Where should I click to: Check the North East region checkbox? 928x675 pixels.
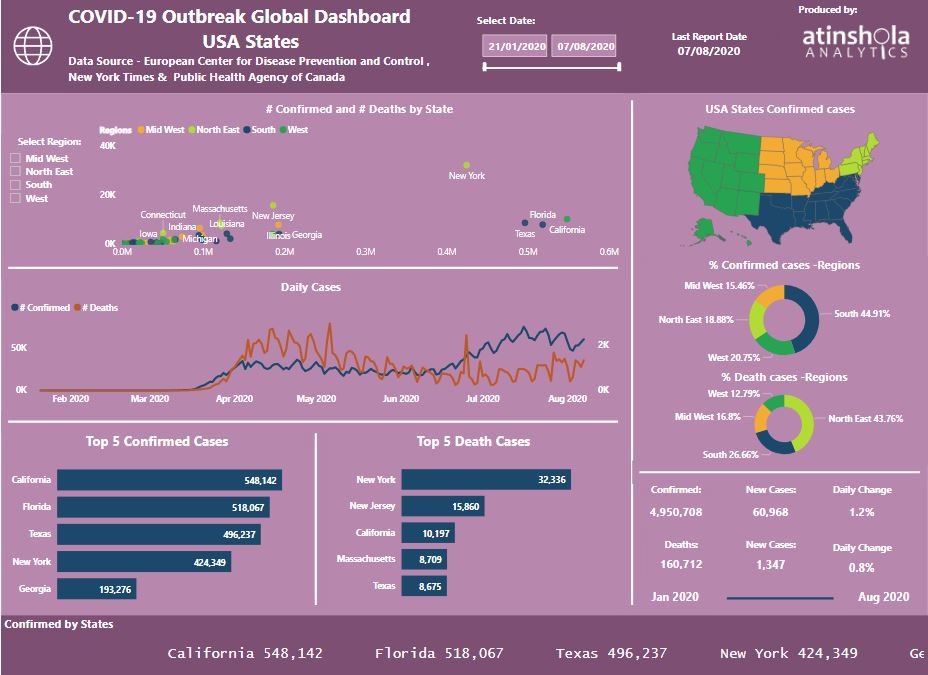[x=15, y=172]
